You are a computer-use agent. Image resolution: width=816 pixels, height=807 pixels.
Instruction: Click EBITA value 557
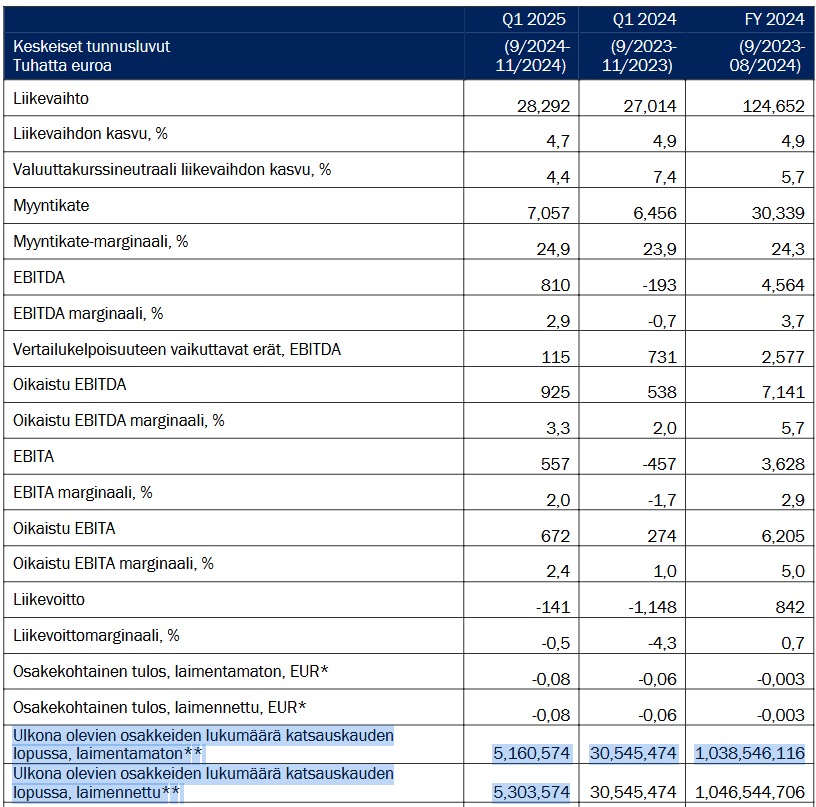point(555,464)
